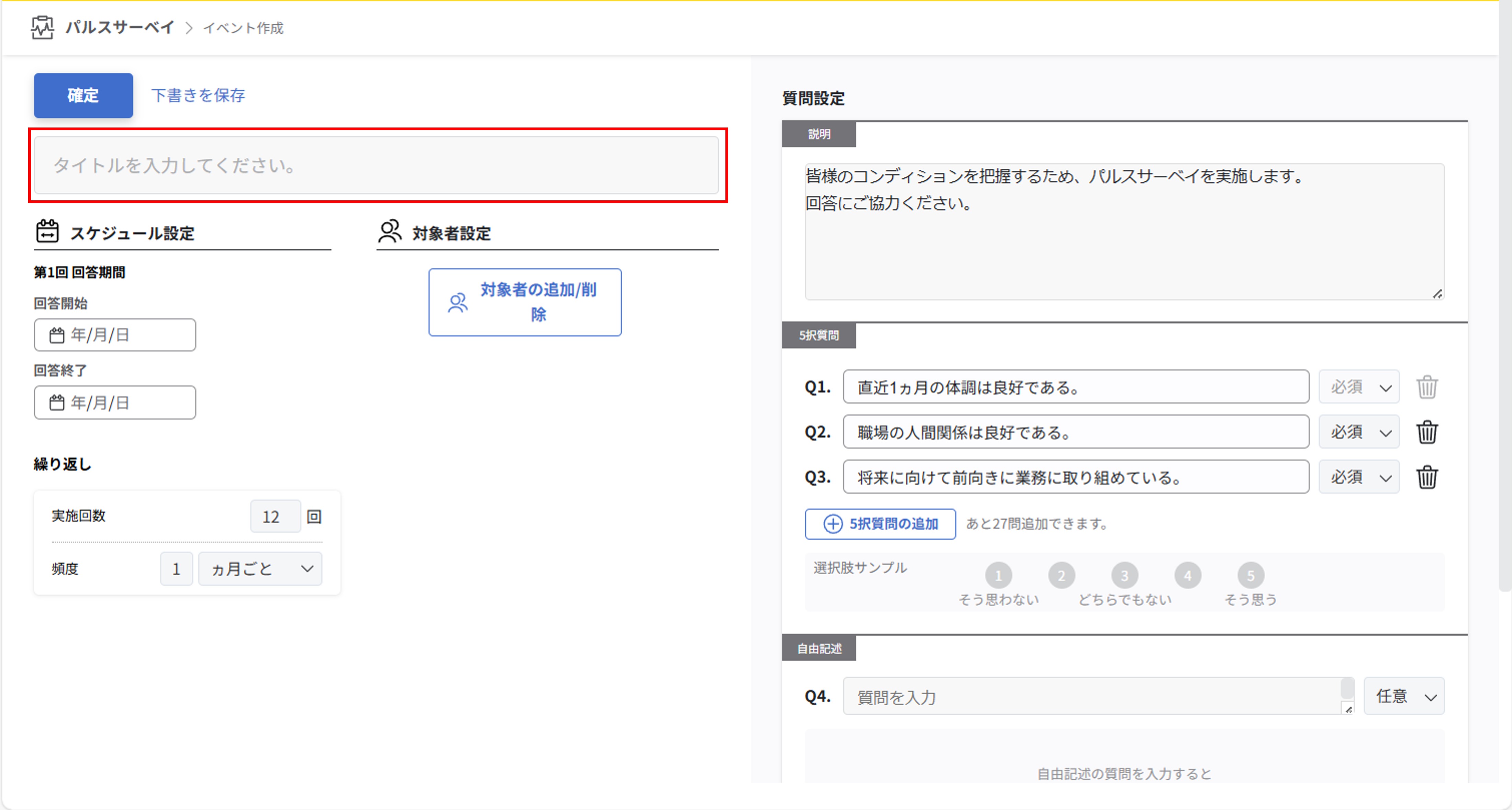The width and height of the screenshot is (1512, 810).
Task: Click 対象者の追加/削除 button
Action: 524,302
